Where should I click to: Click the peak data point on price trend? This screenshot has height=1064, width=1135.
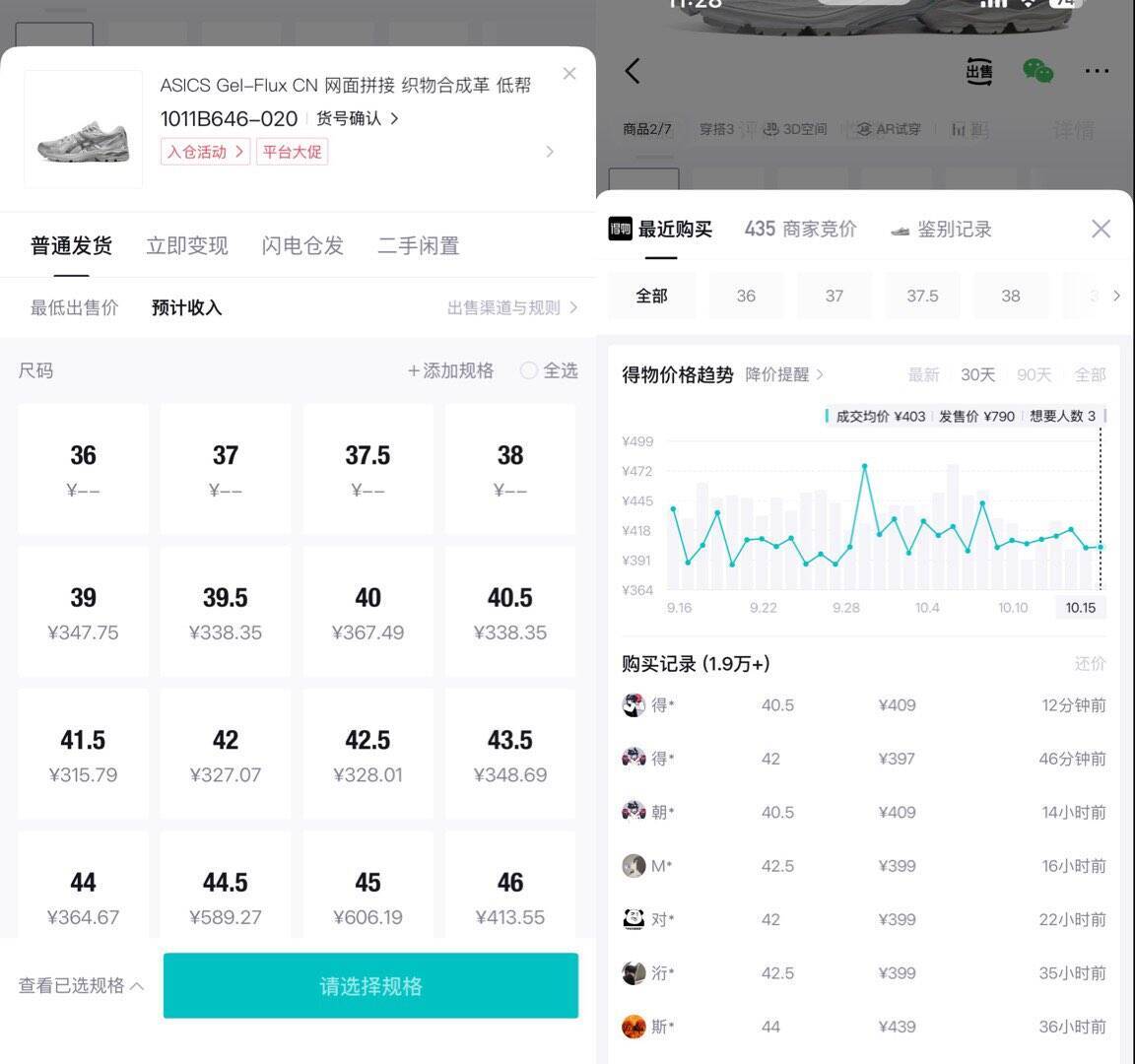click(x=864, y=466)
